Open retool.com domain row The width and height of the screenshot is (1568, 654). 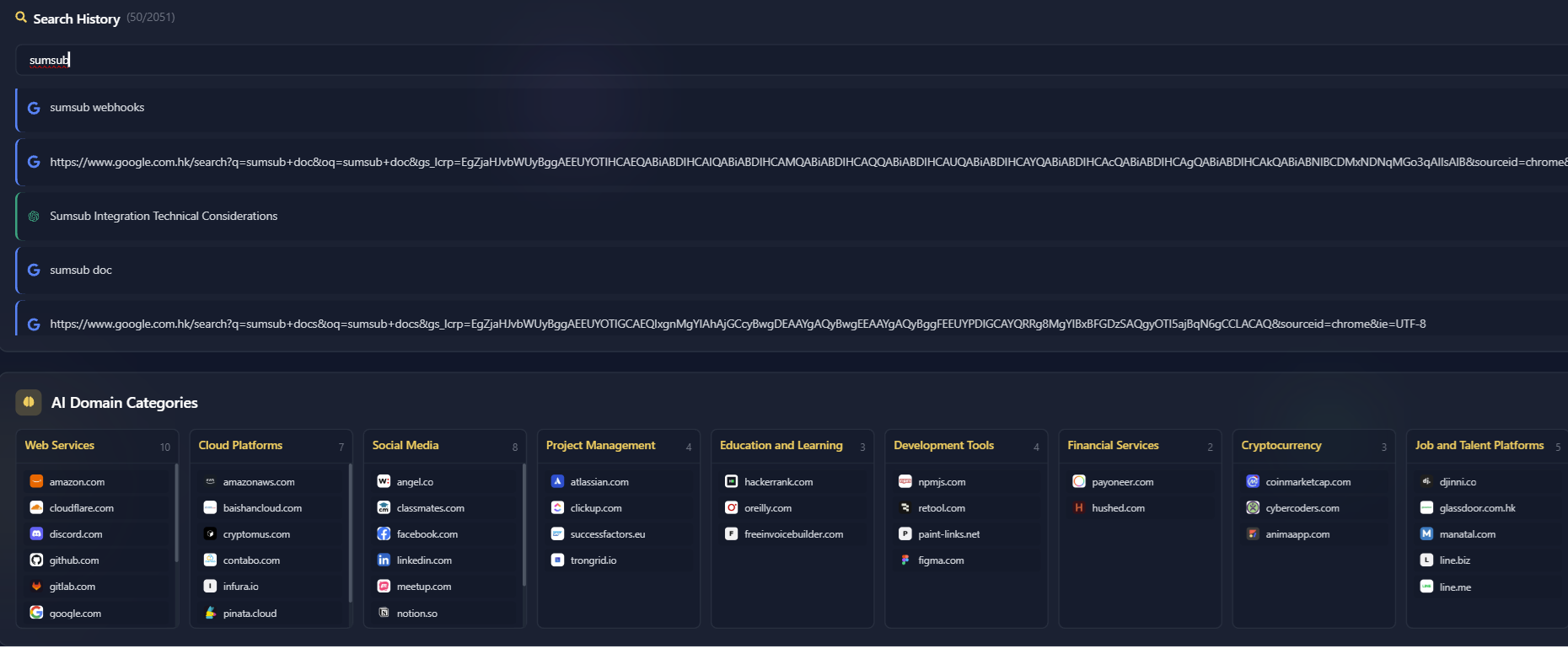point(966,508)
